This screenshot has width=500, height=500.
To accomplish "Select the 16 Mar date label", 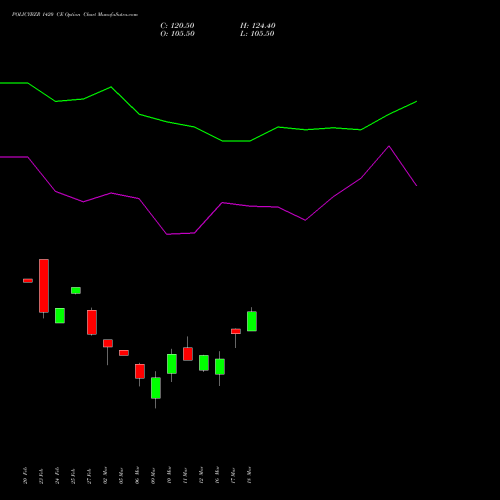I will pyautogui.click(x=218, y=476).
